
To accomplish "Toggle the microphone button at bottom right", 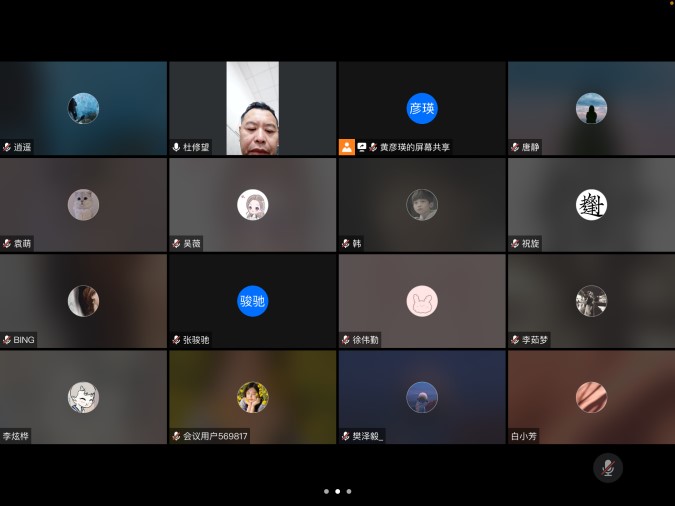I will pos(607,467).
